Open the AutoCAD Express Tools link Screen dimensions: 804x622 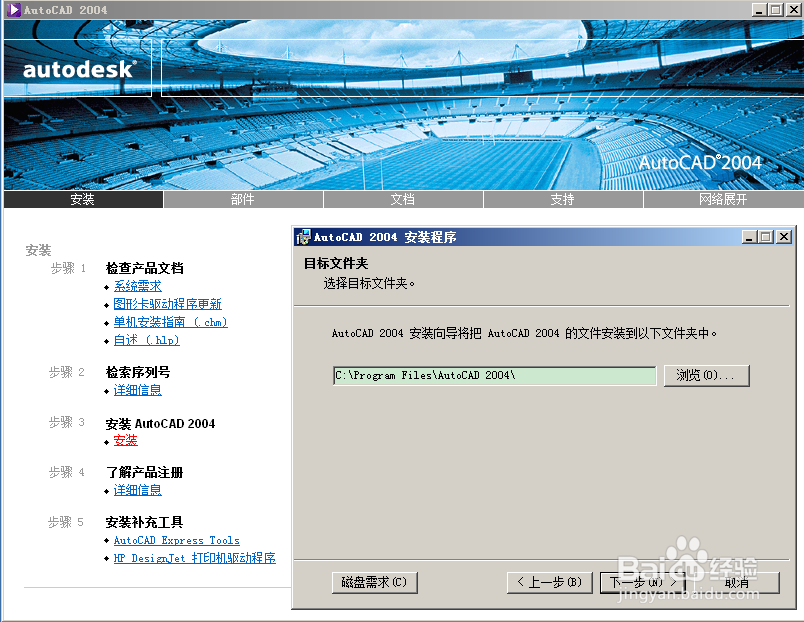(176, 540)
